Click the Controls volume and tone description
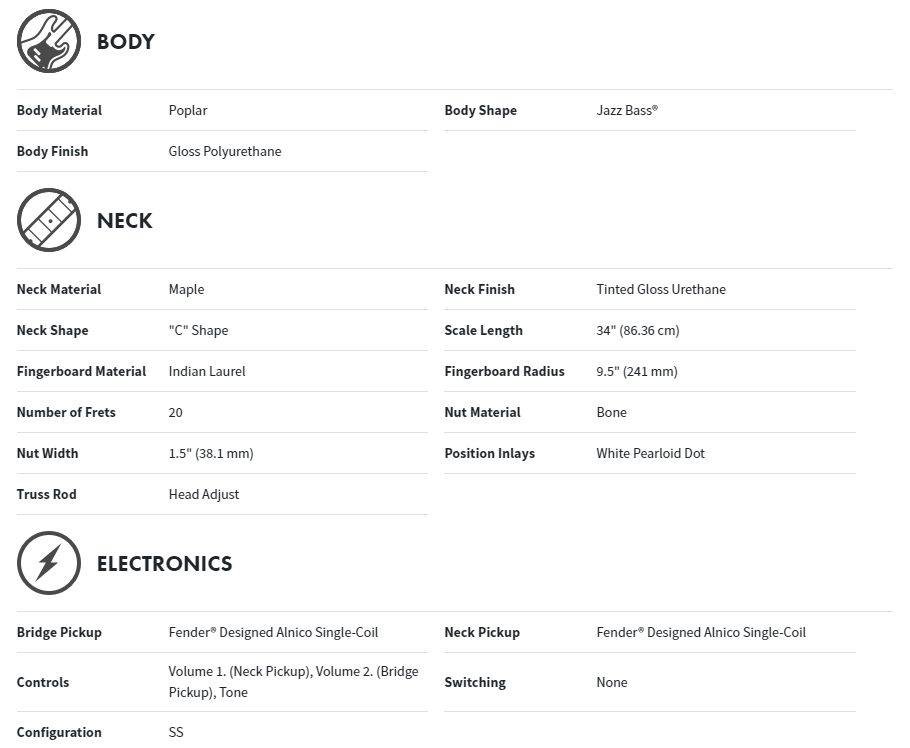 coord(293,682)
